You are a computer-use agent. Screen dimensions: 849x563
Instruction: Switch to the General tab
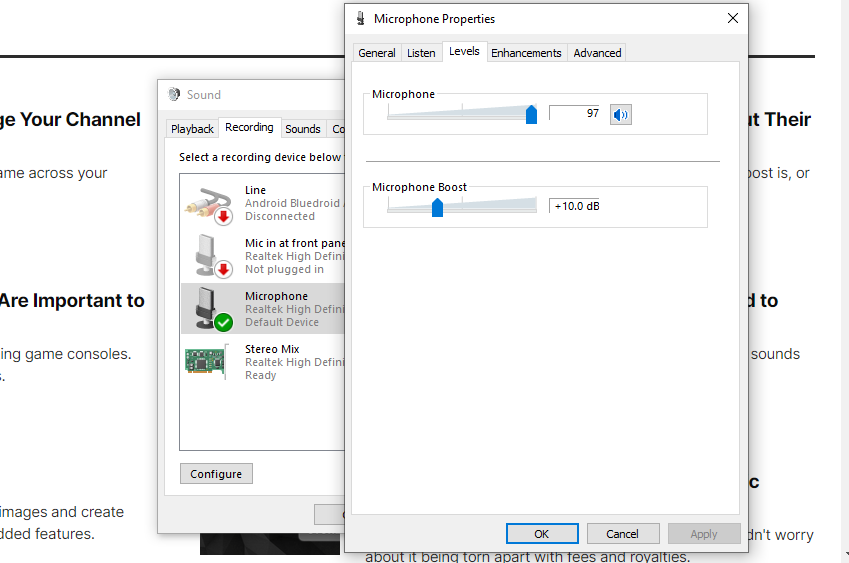click(x=377, y=53)
